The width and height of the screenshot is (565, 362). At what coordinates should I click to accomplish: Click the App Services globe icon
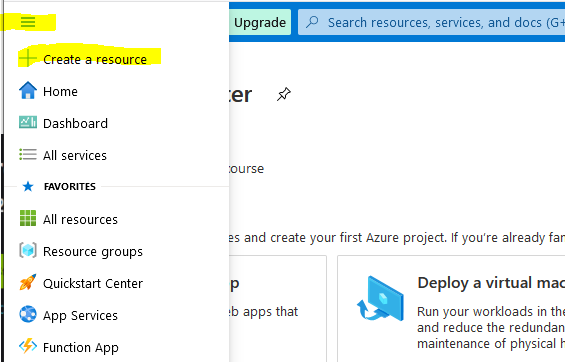[28, 314]
